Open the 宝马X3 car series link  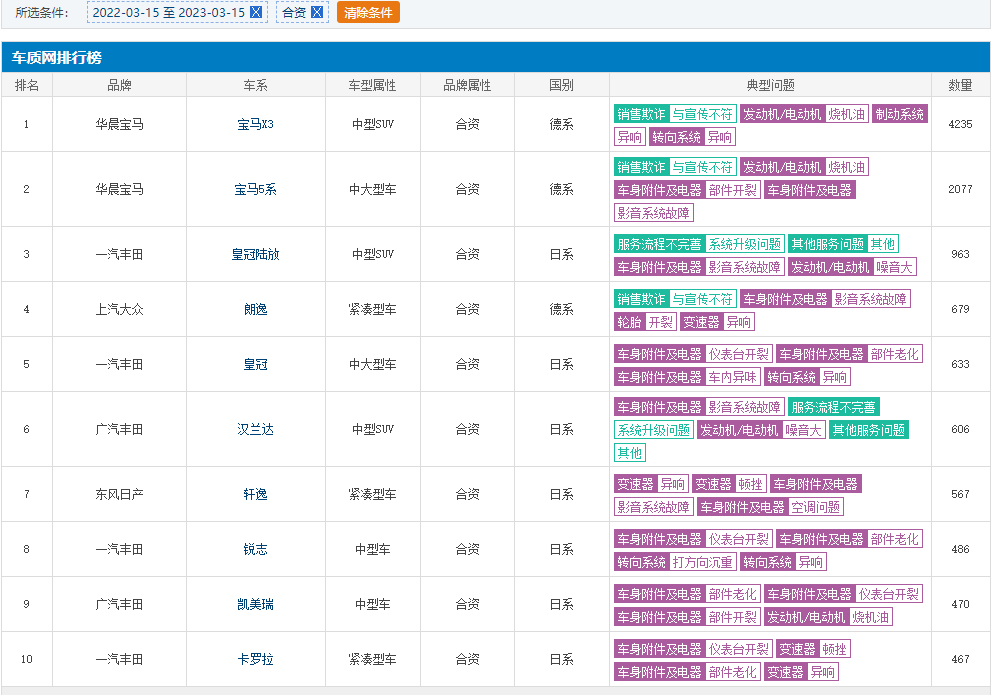click(255, 124)
